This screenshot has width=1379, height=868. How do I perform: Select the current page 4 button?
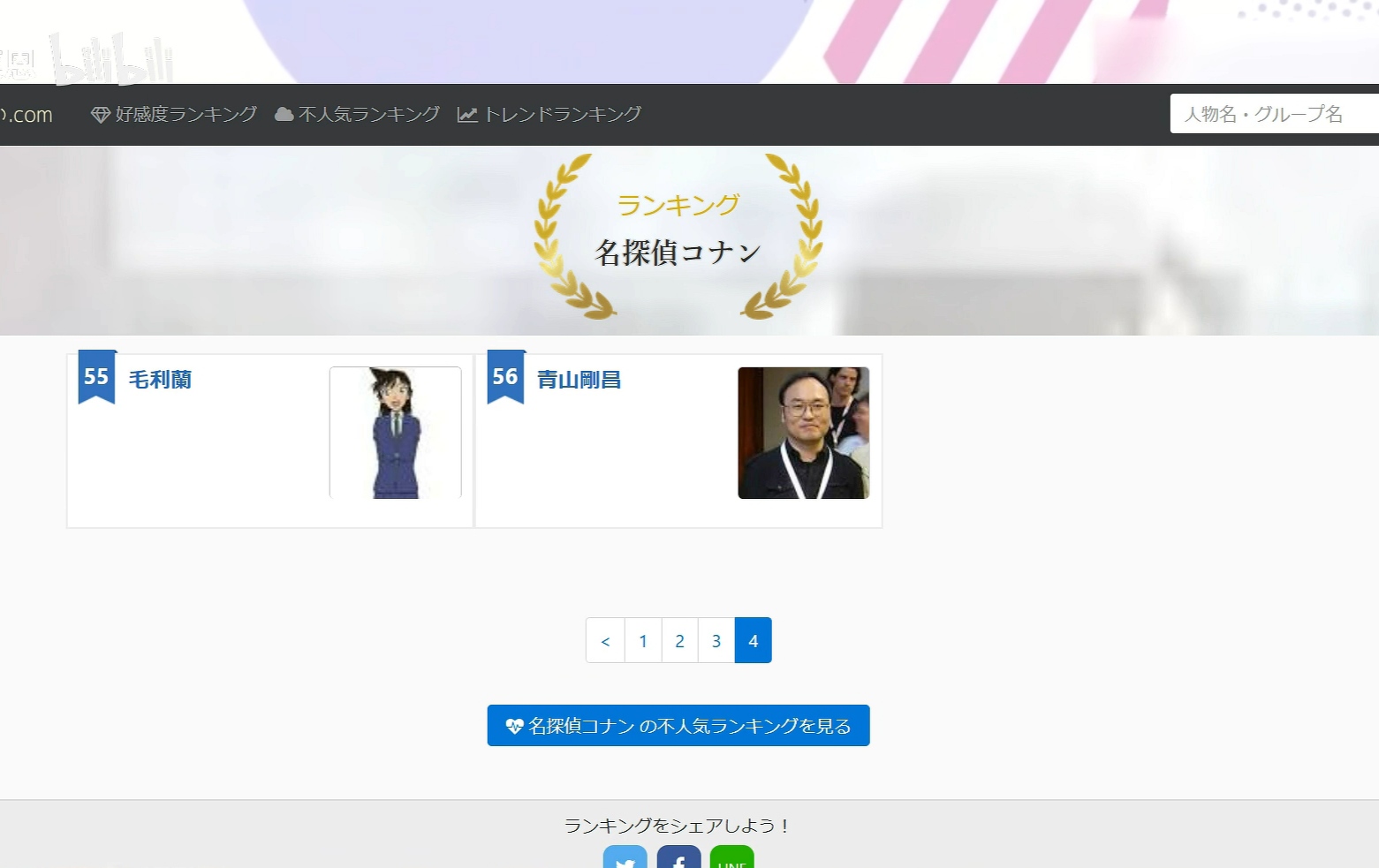click(x=754, y=640)
